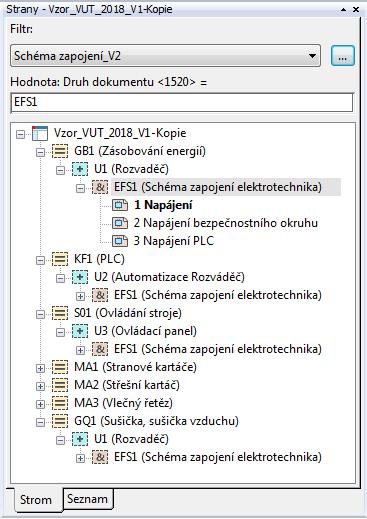Image resolution: width=367 pixels, height=519 pixels.
Task: Select page 2 Napájení bezpečnostního okruhu
Action: [226, 223]
